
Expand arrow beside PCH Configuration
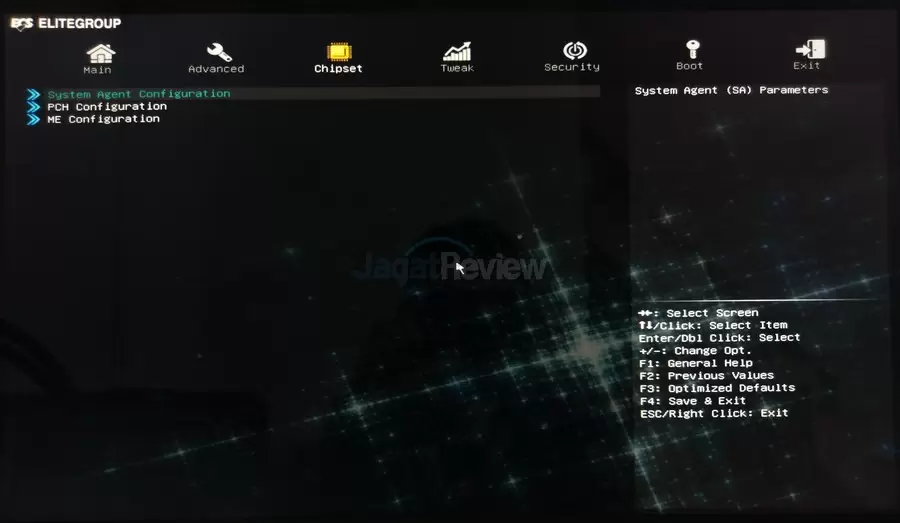(x=34, y=106)
